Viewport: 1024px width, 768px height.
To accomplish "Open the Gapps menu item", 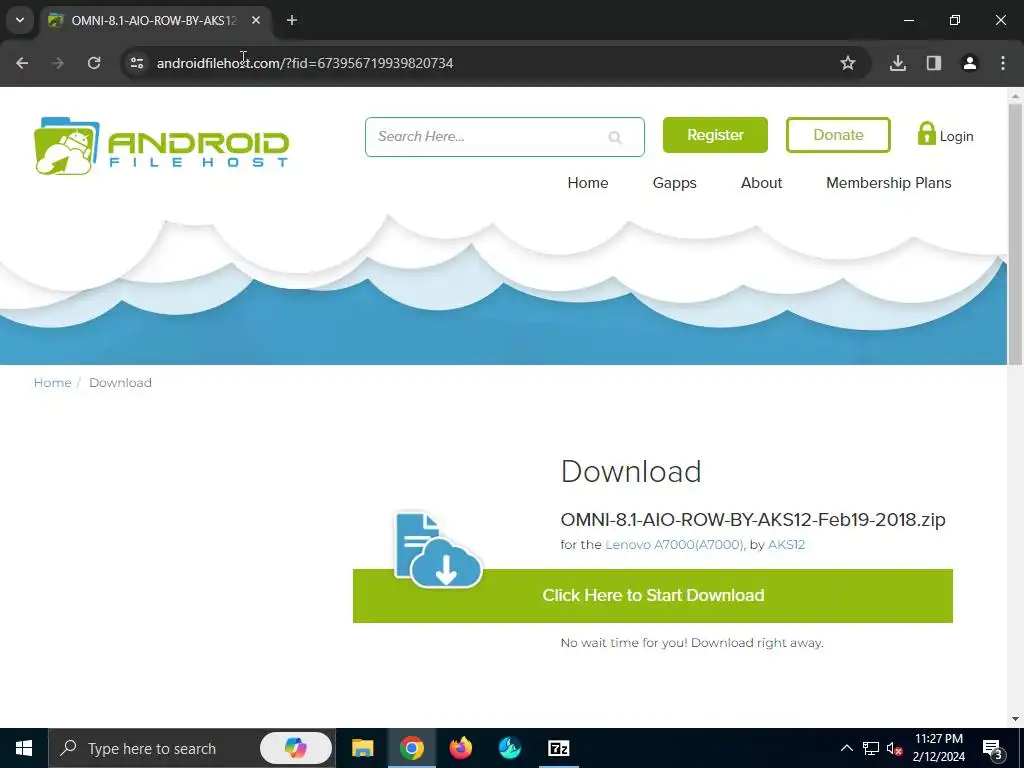I will [675, 183].
